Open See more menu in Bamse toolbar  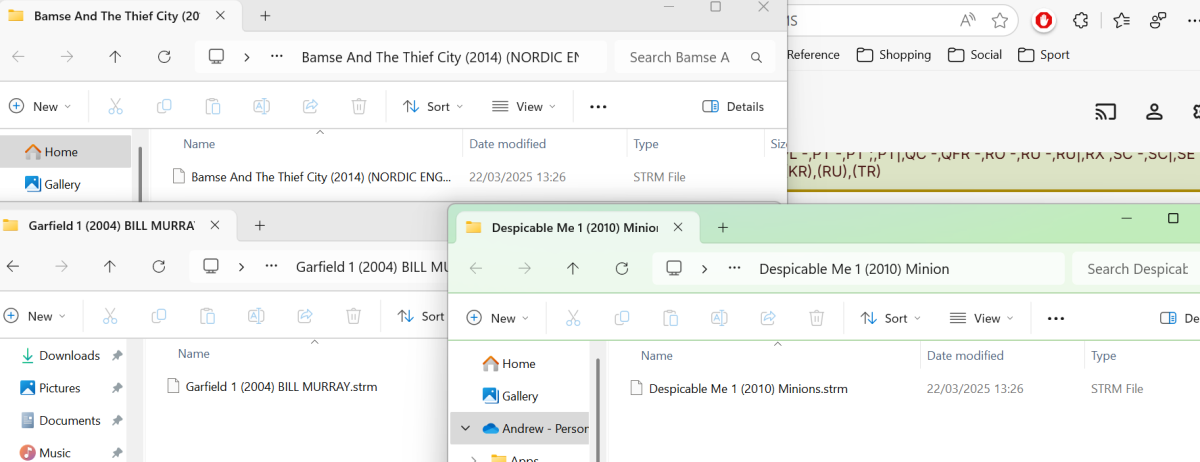598,106
